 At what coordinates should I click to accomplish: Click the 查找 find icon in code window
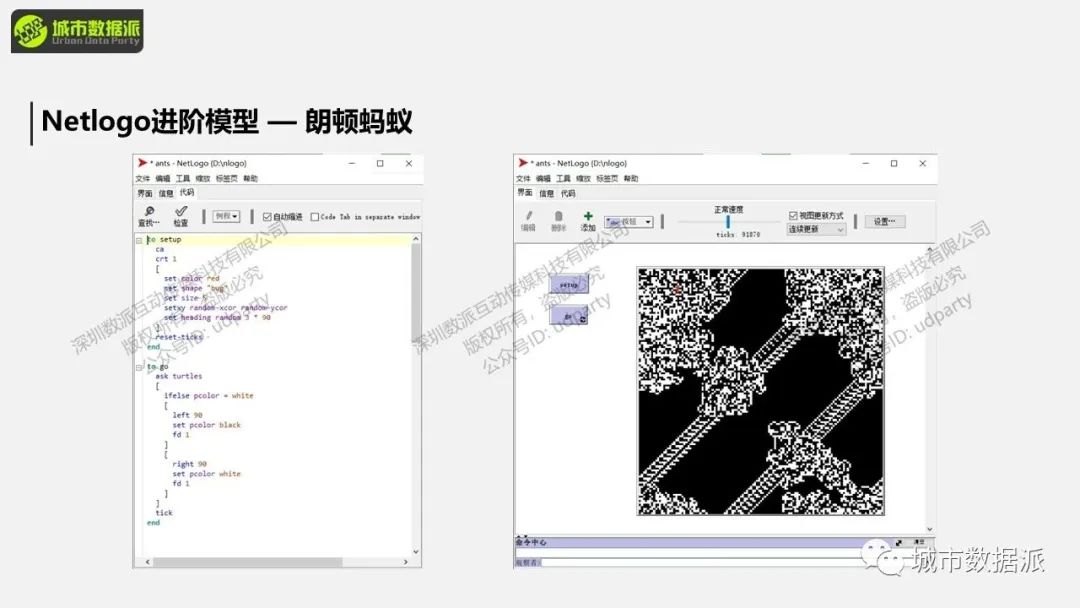(149, 211)
